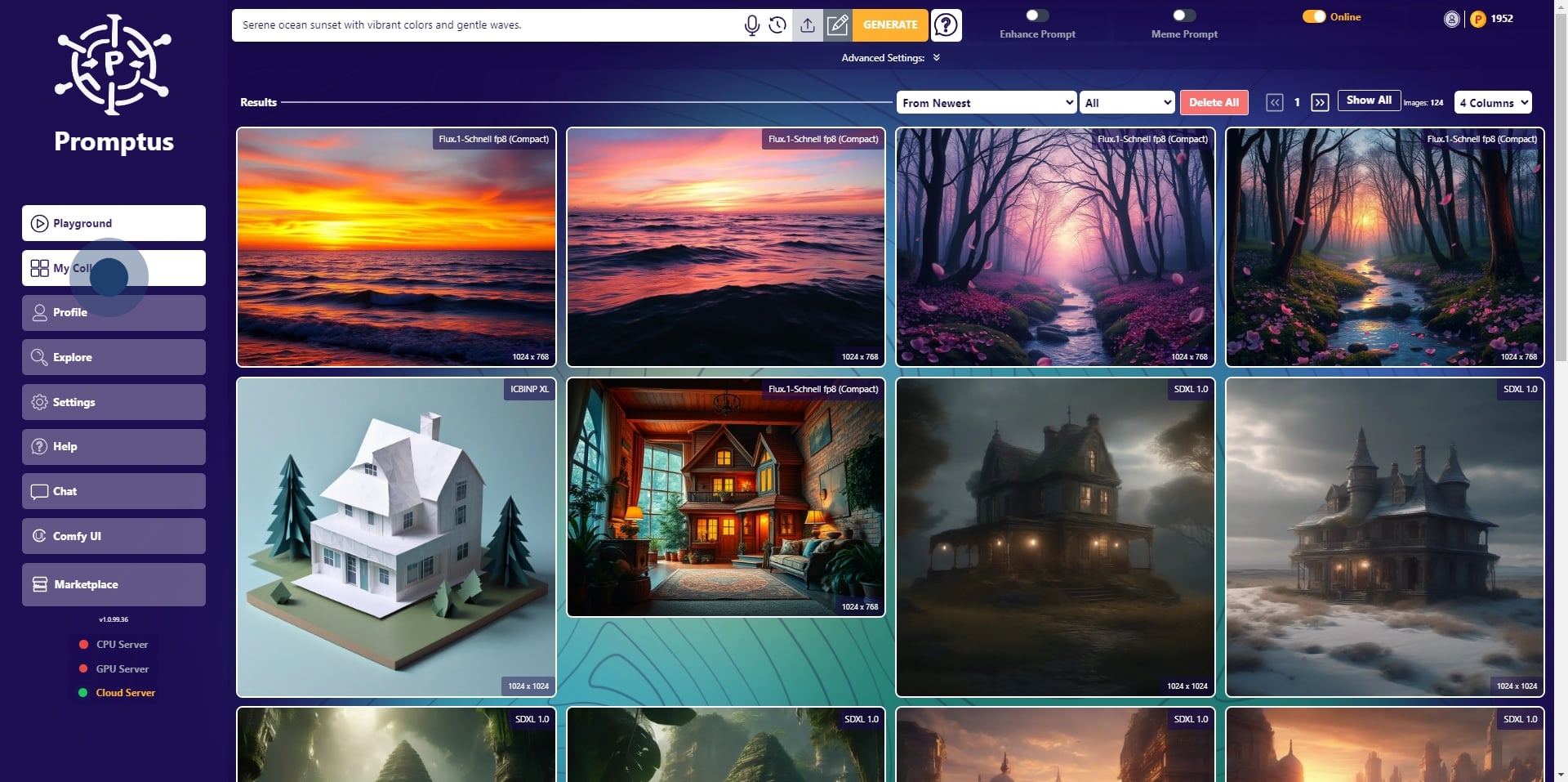
Task: Open the From Newest sort dropdown
Action: pyautogui.click(x=987, y=103)
